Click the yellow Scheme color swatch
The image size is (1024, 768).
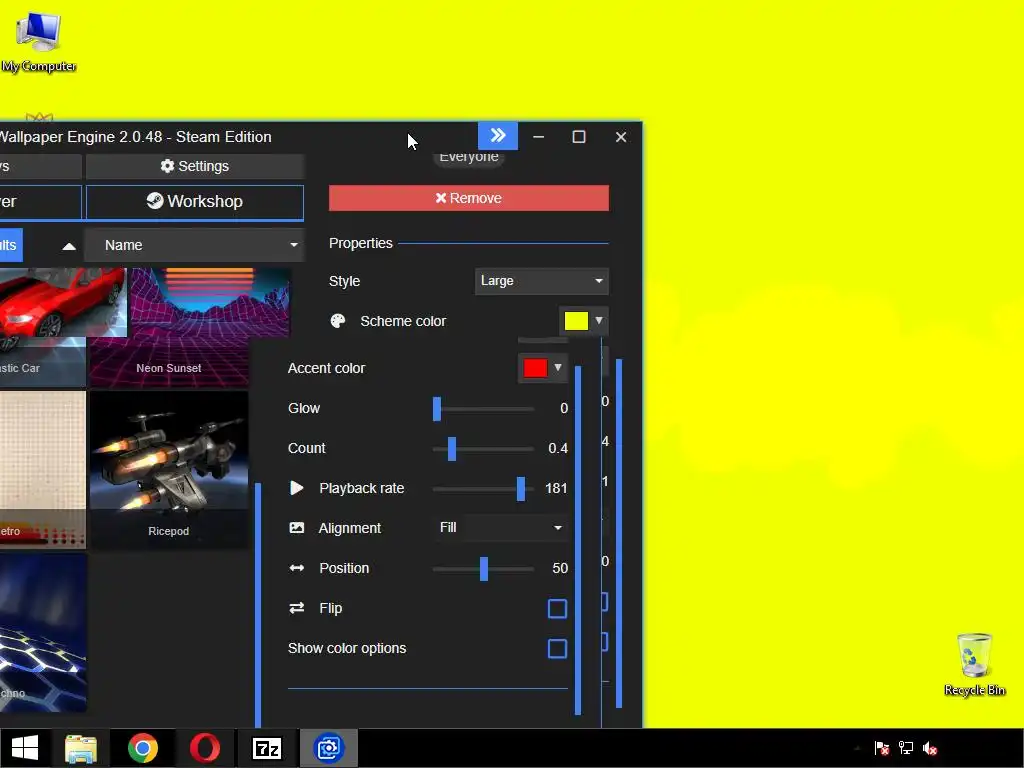click(576, 321)
